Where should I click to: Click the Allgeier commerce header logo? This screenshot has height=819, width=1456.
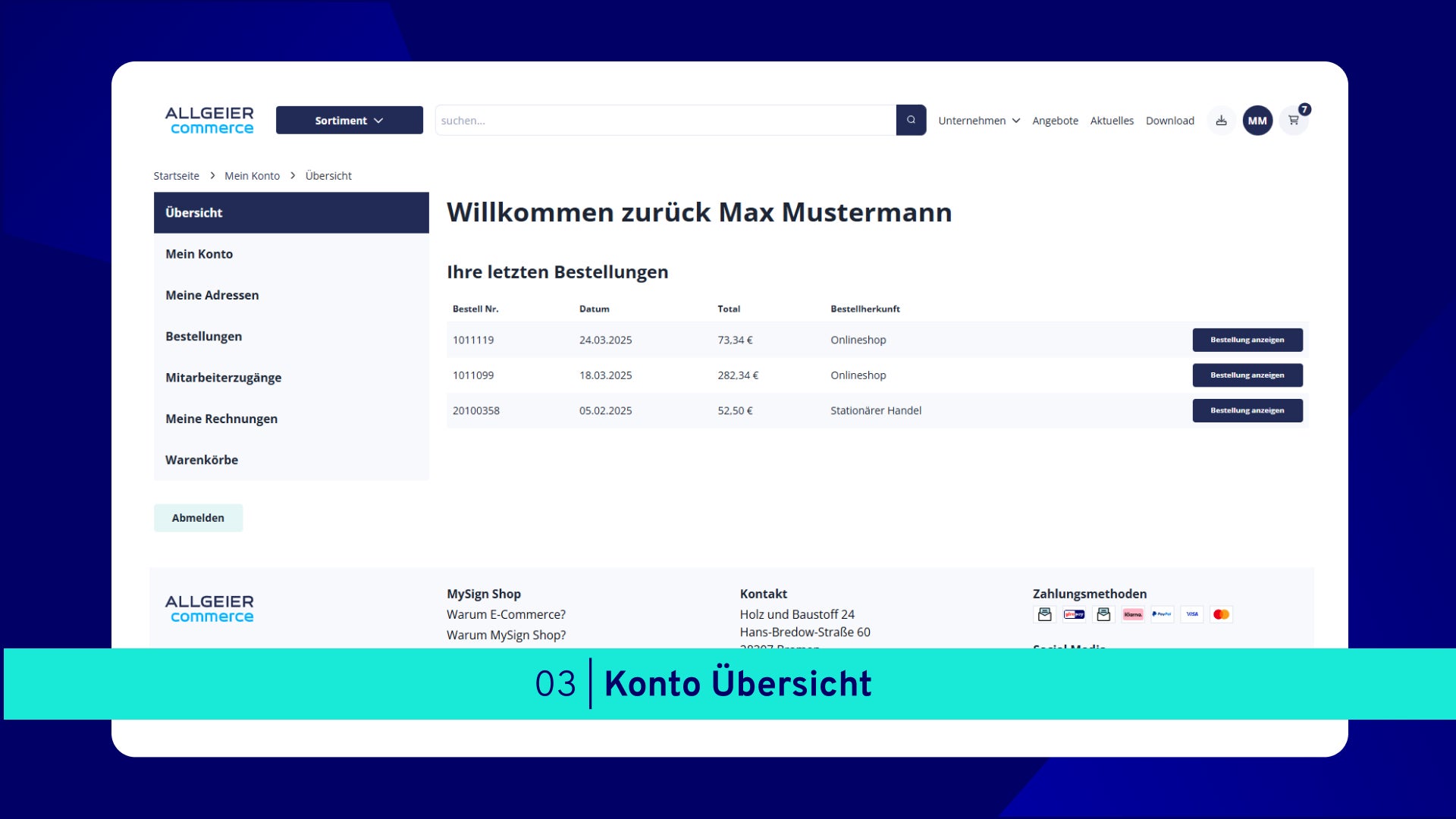pyautogui.click(x=209, y=121)
